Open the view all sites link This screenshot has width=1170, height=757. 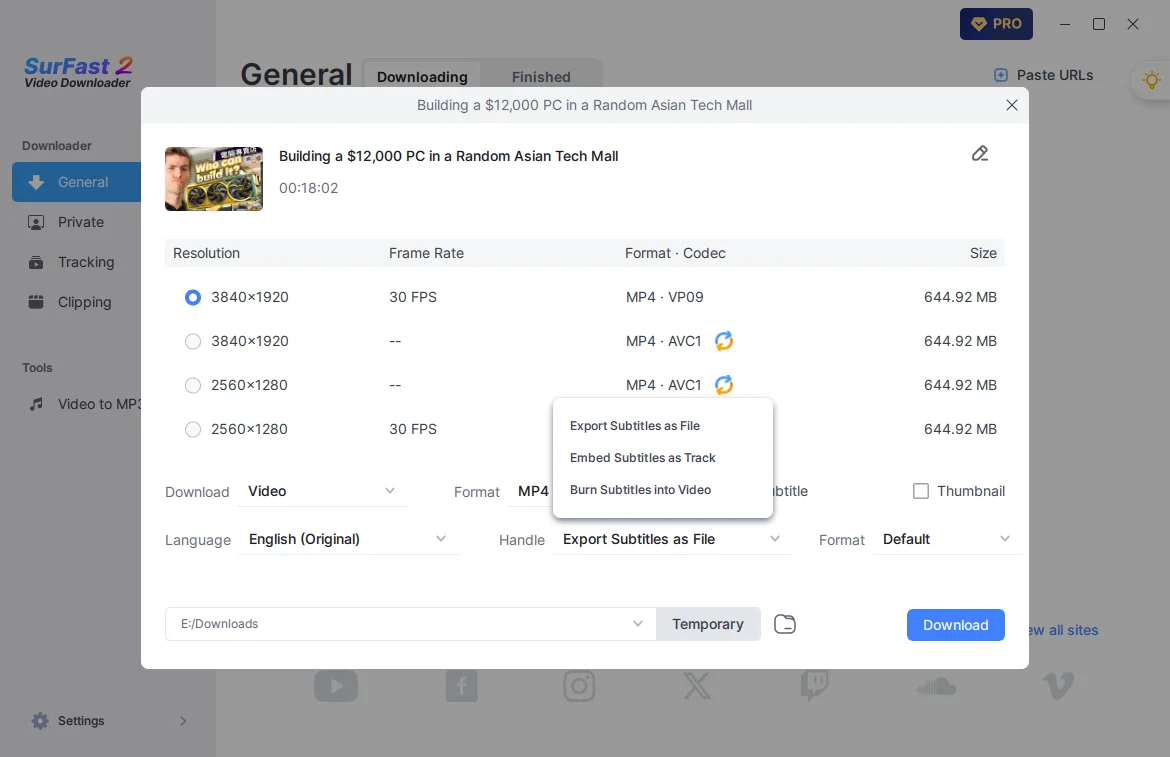coord(1063,630)
